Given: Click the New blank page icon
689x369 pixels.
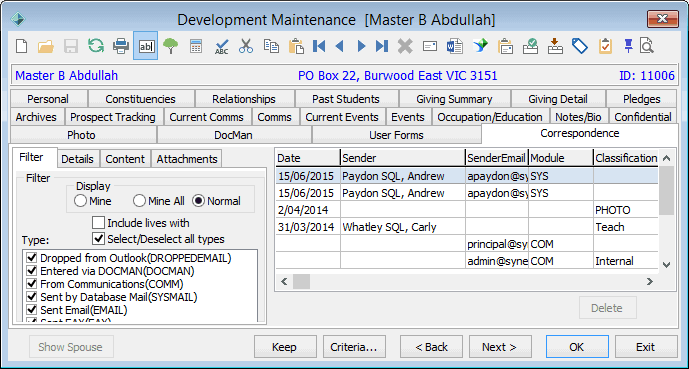Looking at the screenshot, I should (22, 46).
